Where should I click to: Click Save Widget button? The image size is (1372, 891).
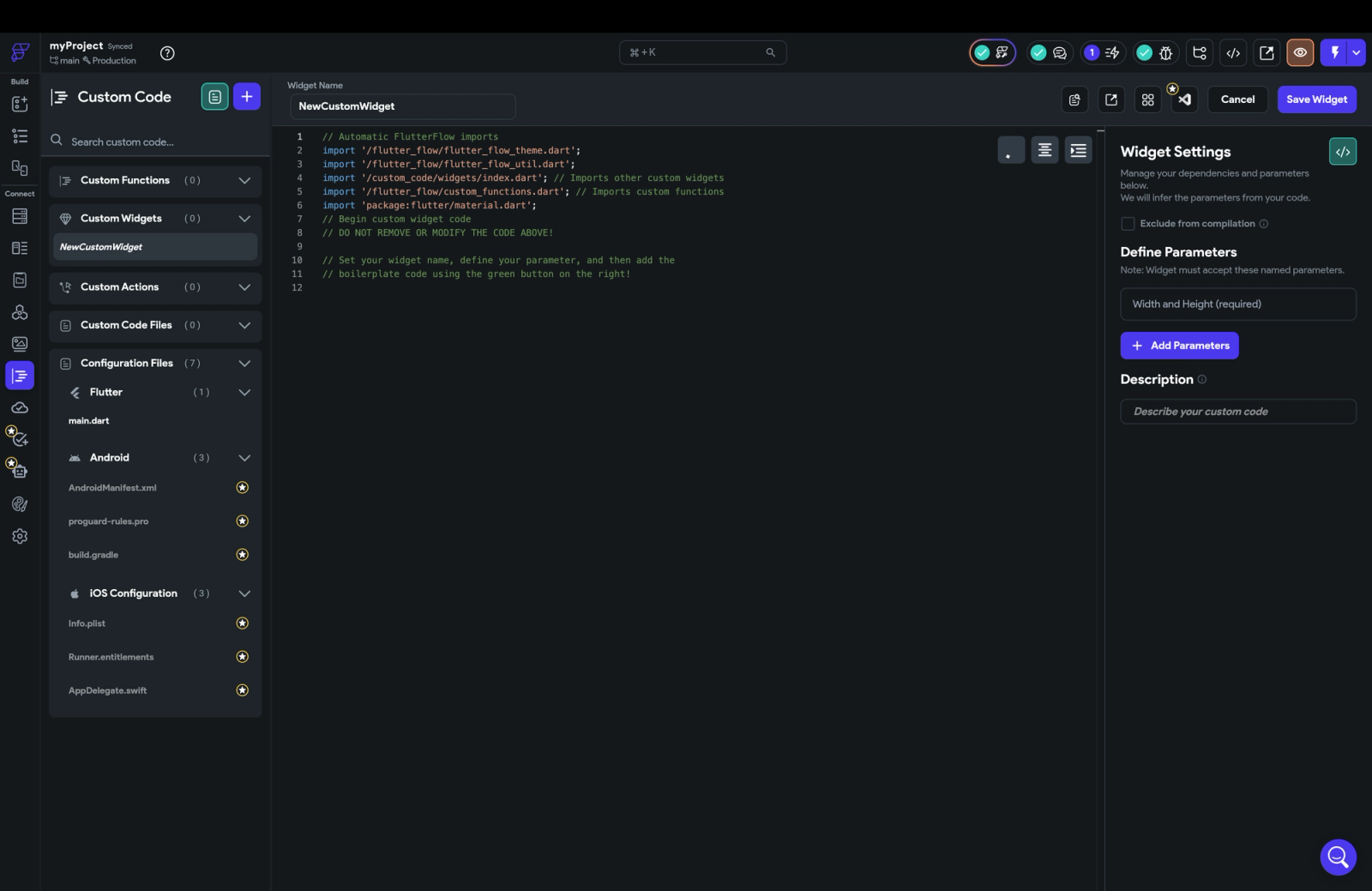coord(1317,99)
